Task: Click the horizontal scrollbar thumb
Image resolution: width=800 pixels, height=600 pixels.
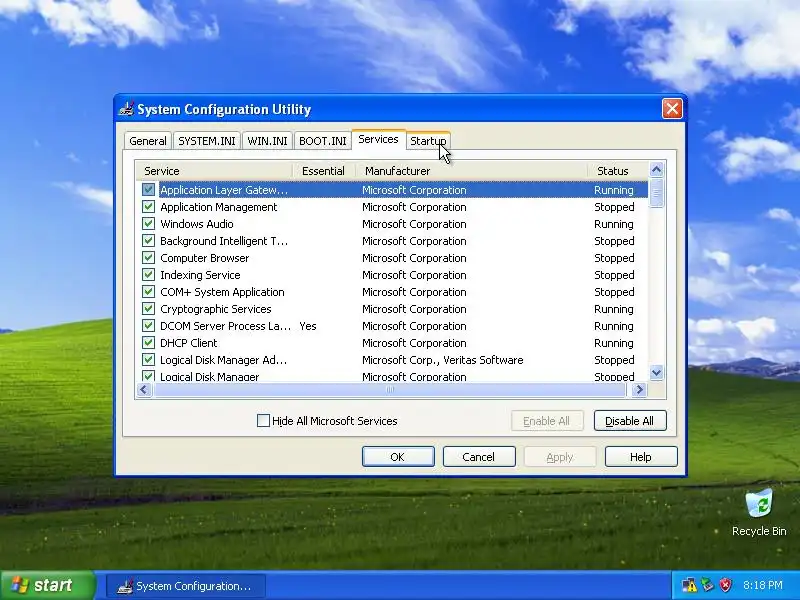Action: coord(390,390)
